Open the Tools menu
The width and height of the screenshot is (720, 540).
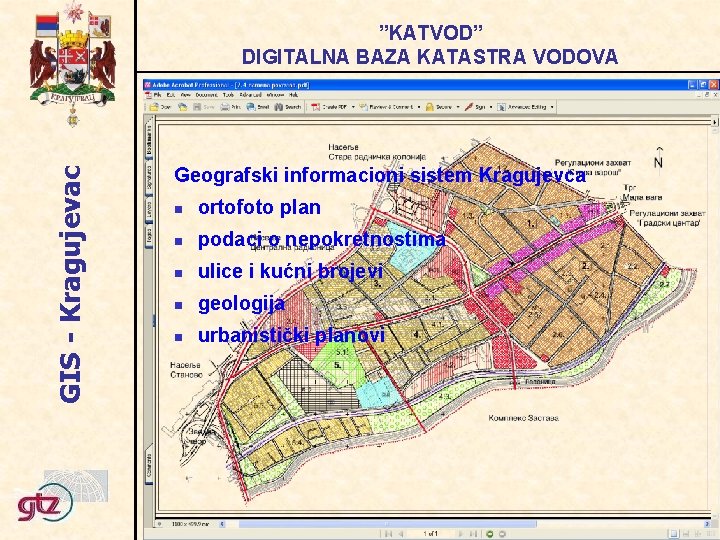(228, 95)
